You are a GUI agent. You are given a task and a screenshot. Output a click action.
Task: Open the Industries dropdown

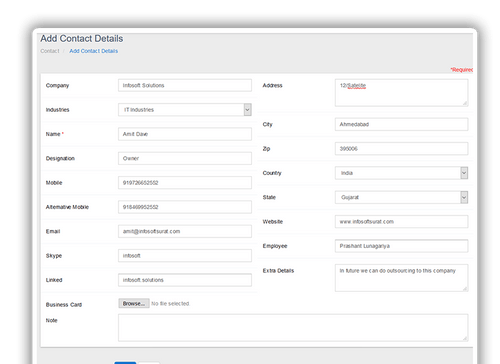tap(185, 110)
